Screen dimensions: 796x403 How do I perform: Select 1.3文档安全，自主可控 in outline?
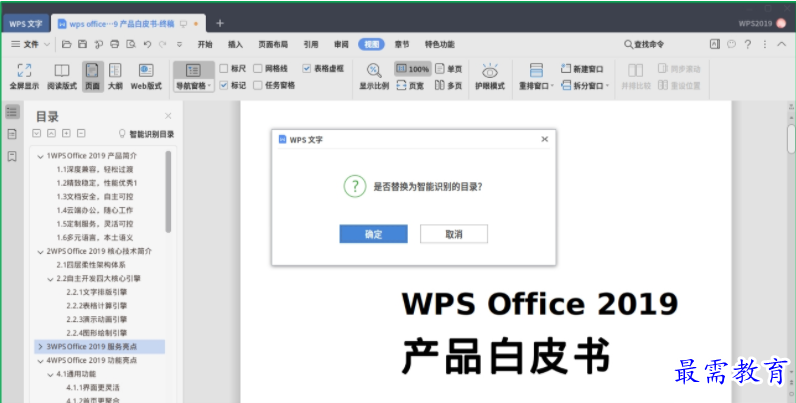click(95, 196)
